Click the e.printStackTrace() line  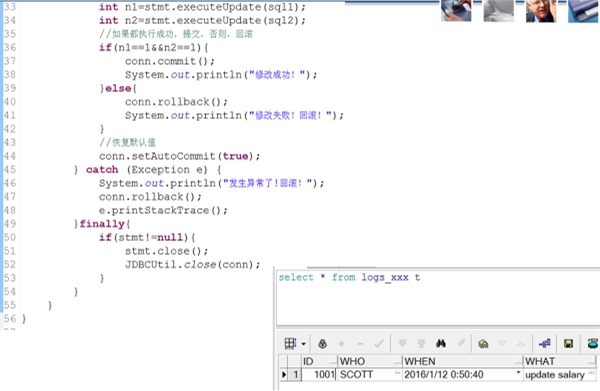[x=163, y=210]
